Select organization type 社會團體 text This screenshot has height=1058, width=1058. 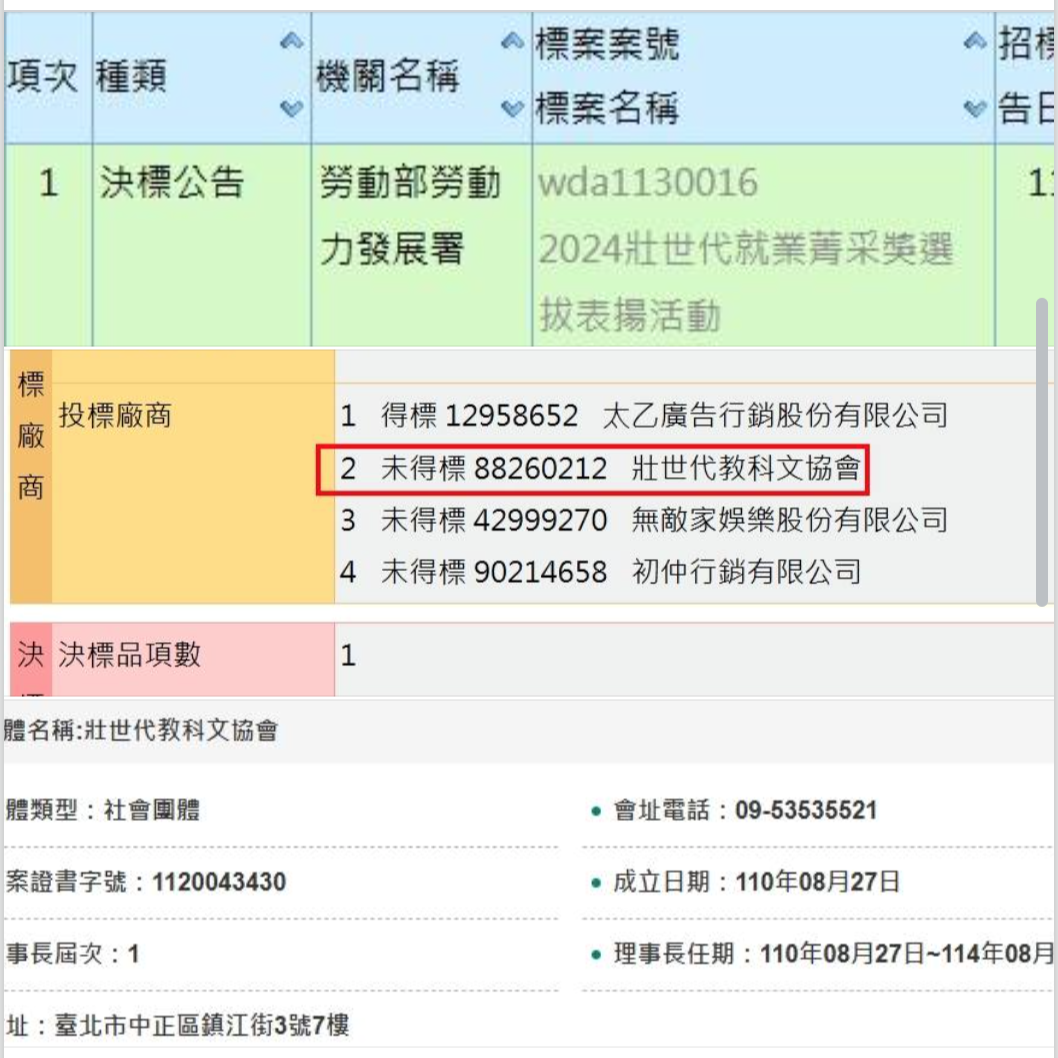tap(152, 810)
